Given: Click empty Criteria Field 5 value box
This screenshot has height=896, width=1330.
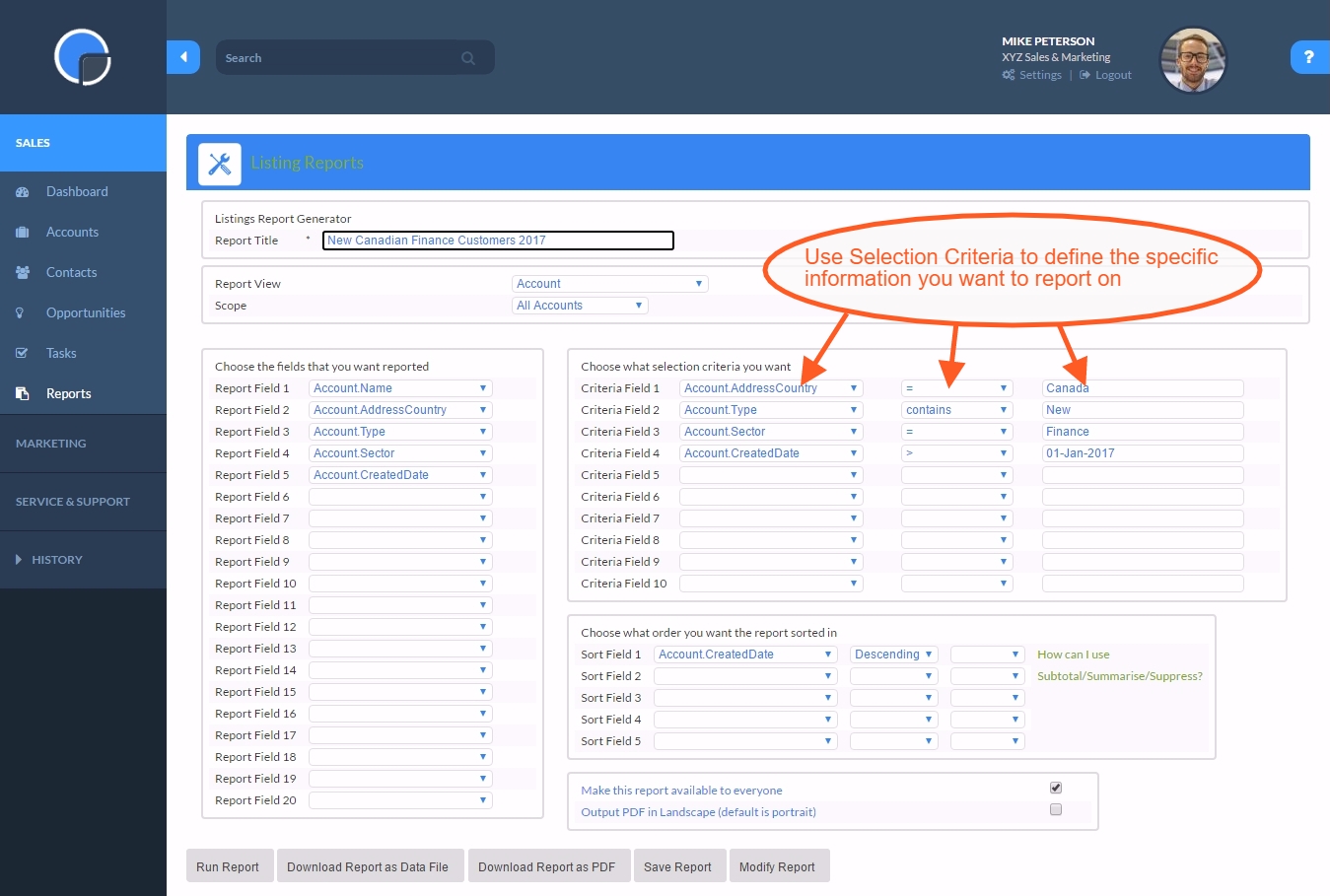Looking at the screenshot, I should pos(1143,475).
